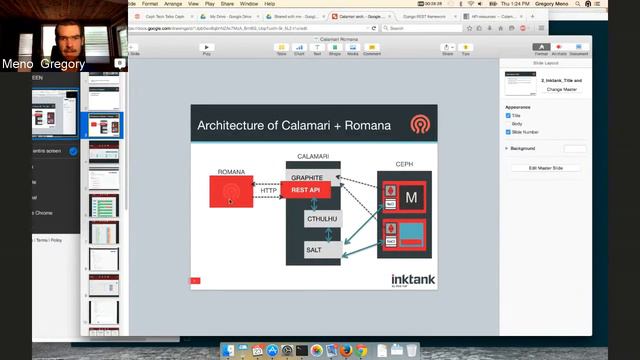Open the Window menu

pos(249,4)
